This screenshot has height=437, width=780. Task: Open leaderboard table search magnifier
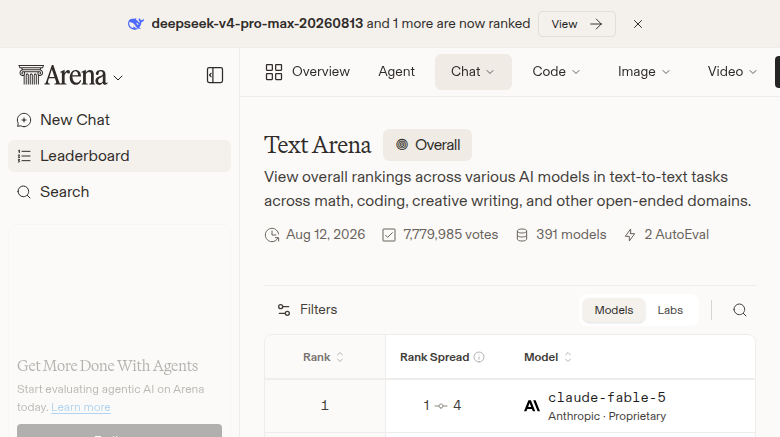740,310
